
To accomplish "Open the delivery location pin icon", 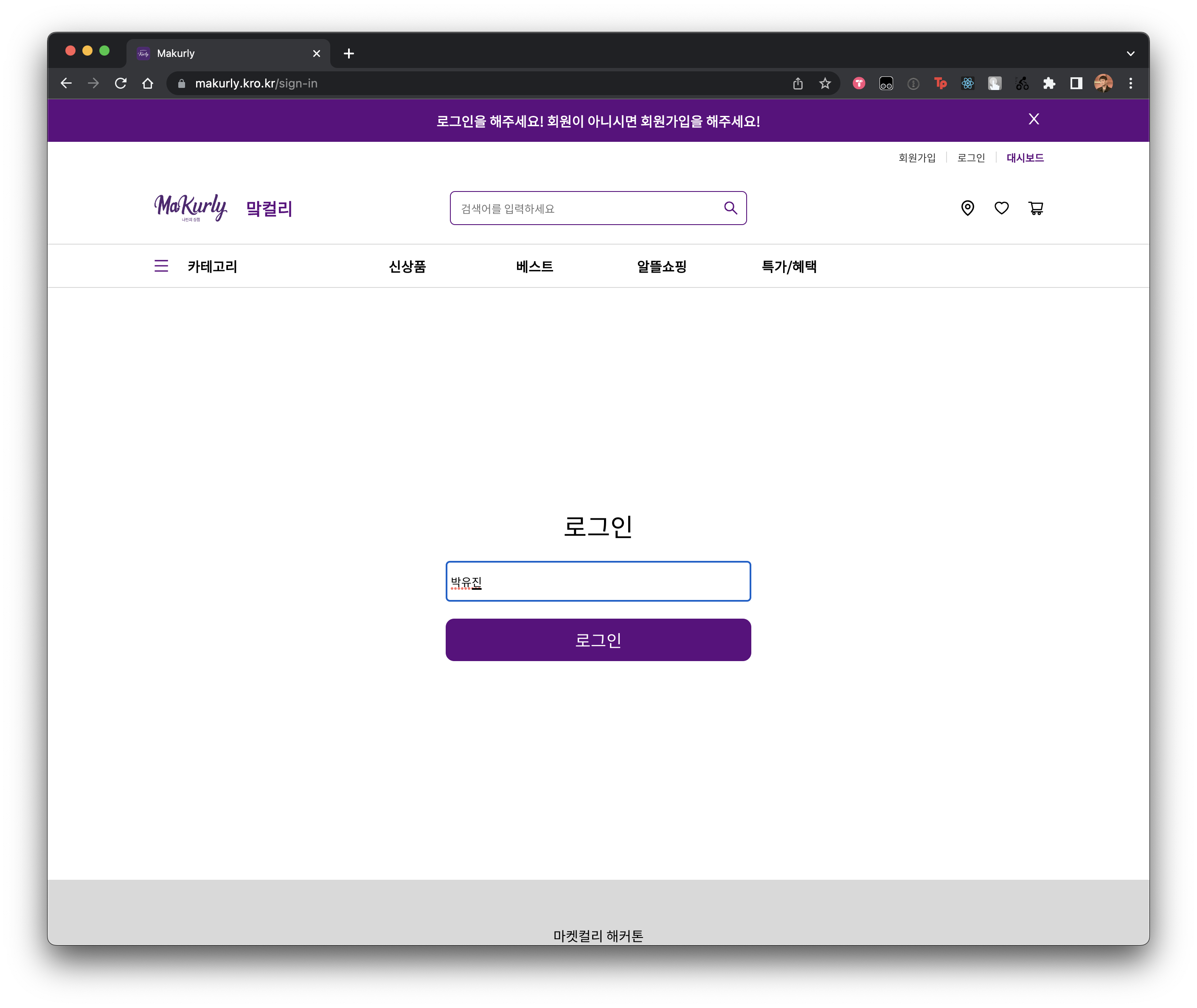I will tap(967, 208).
